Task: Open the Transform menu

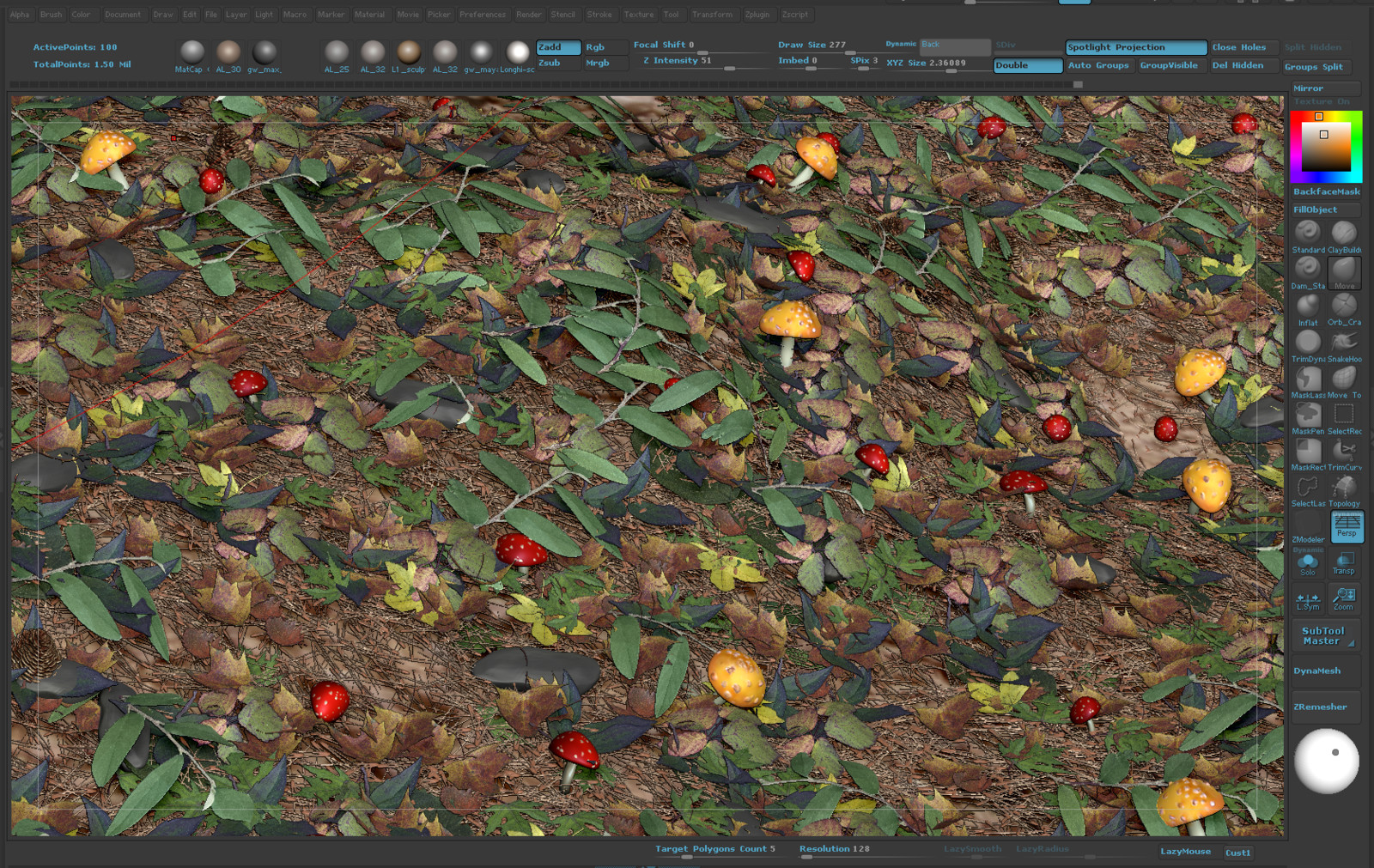Action: click(712, 15)
